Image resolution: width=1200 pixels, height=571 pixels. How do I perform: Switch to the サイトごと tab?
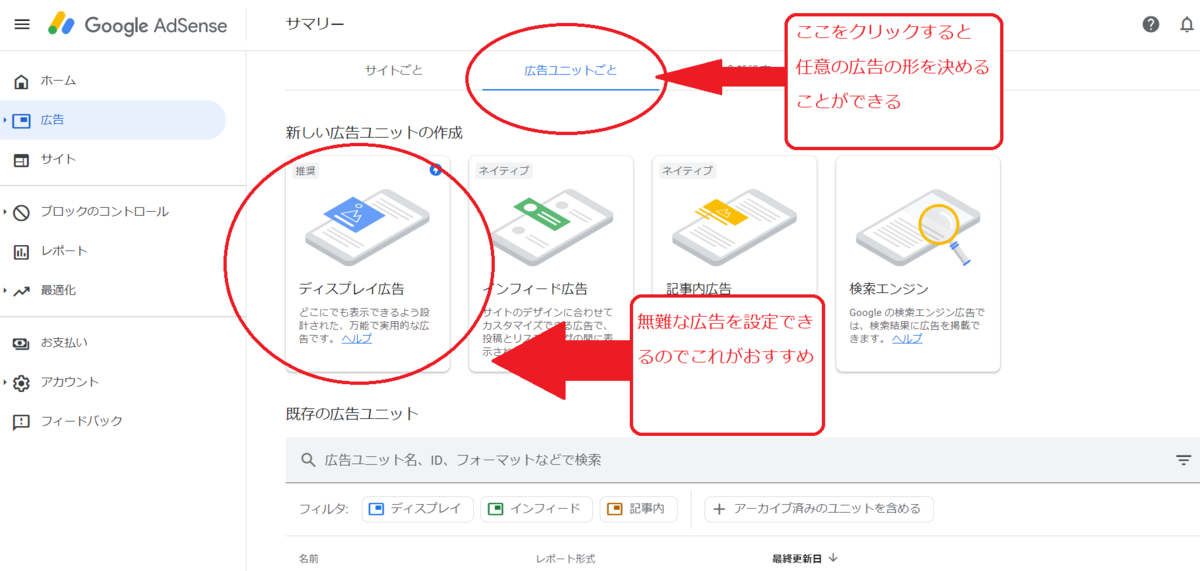click(x=393, y=70)
